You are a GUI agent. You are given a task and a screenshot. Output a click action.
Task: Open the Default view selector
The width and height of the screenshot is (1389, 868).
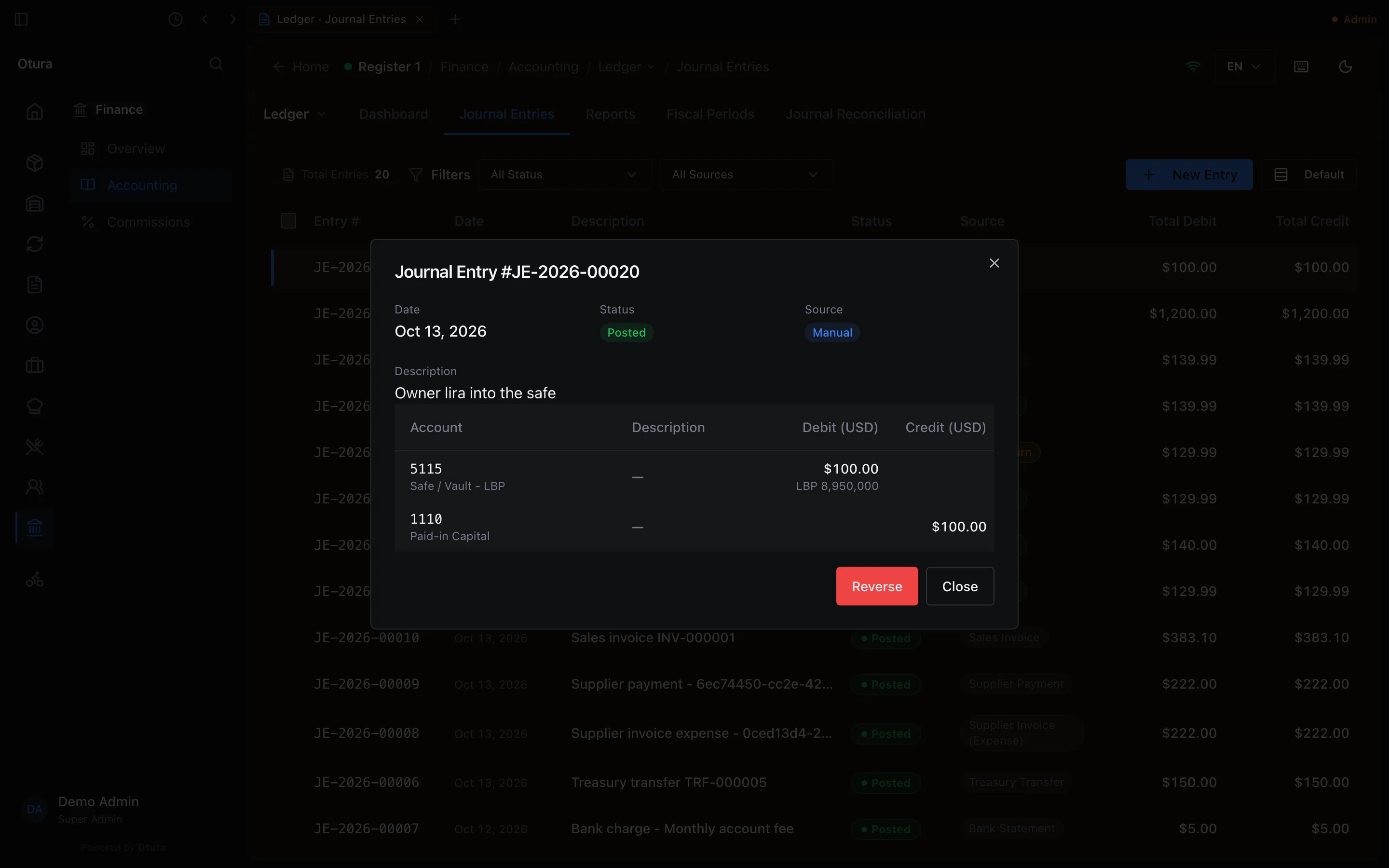[x=1308, y=175]
